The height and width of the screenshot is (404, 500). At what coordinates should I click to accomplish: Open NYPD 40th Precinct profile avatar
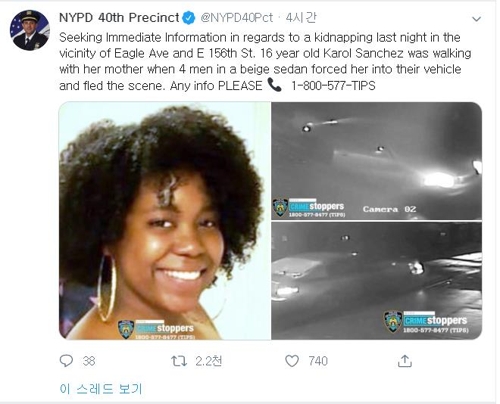click(x=30, y=30)
